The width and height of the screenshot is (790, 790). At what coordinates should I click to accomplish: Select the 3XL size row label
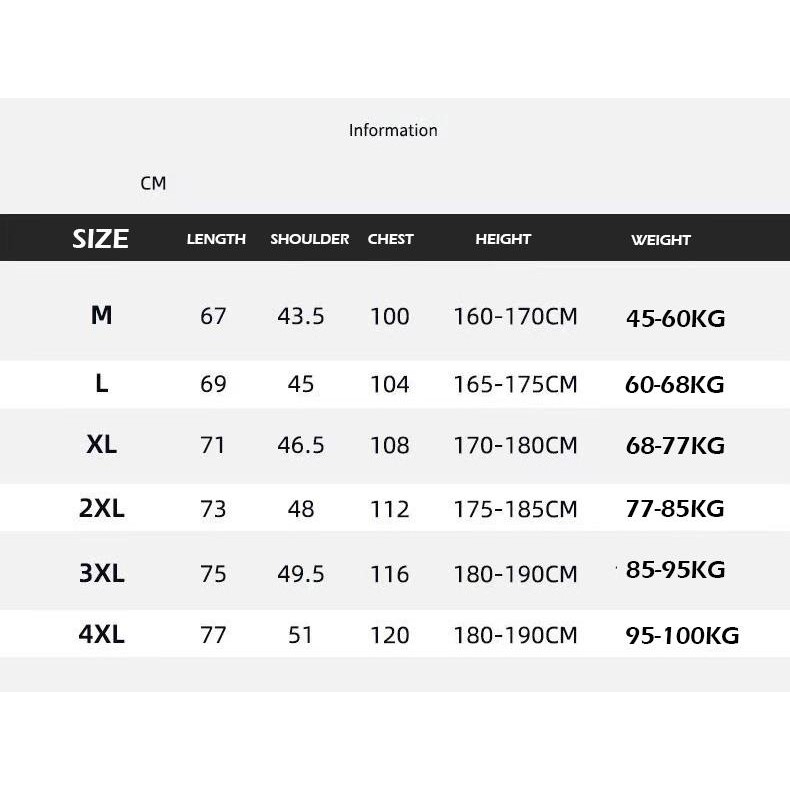(x=101, y=573)
